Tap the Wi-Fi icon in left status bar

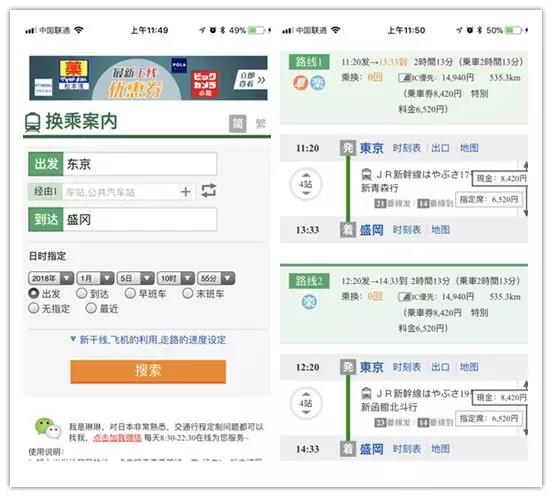point(79,30)
